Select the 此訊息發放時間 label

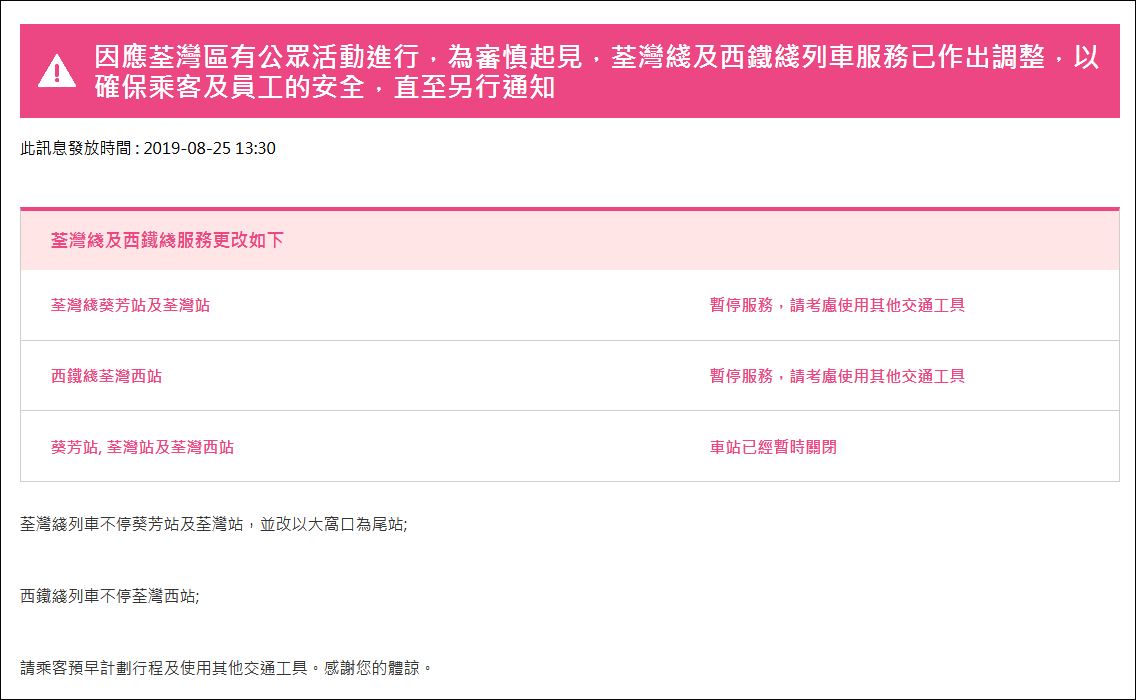tap(76, 149)
